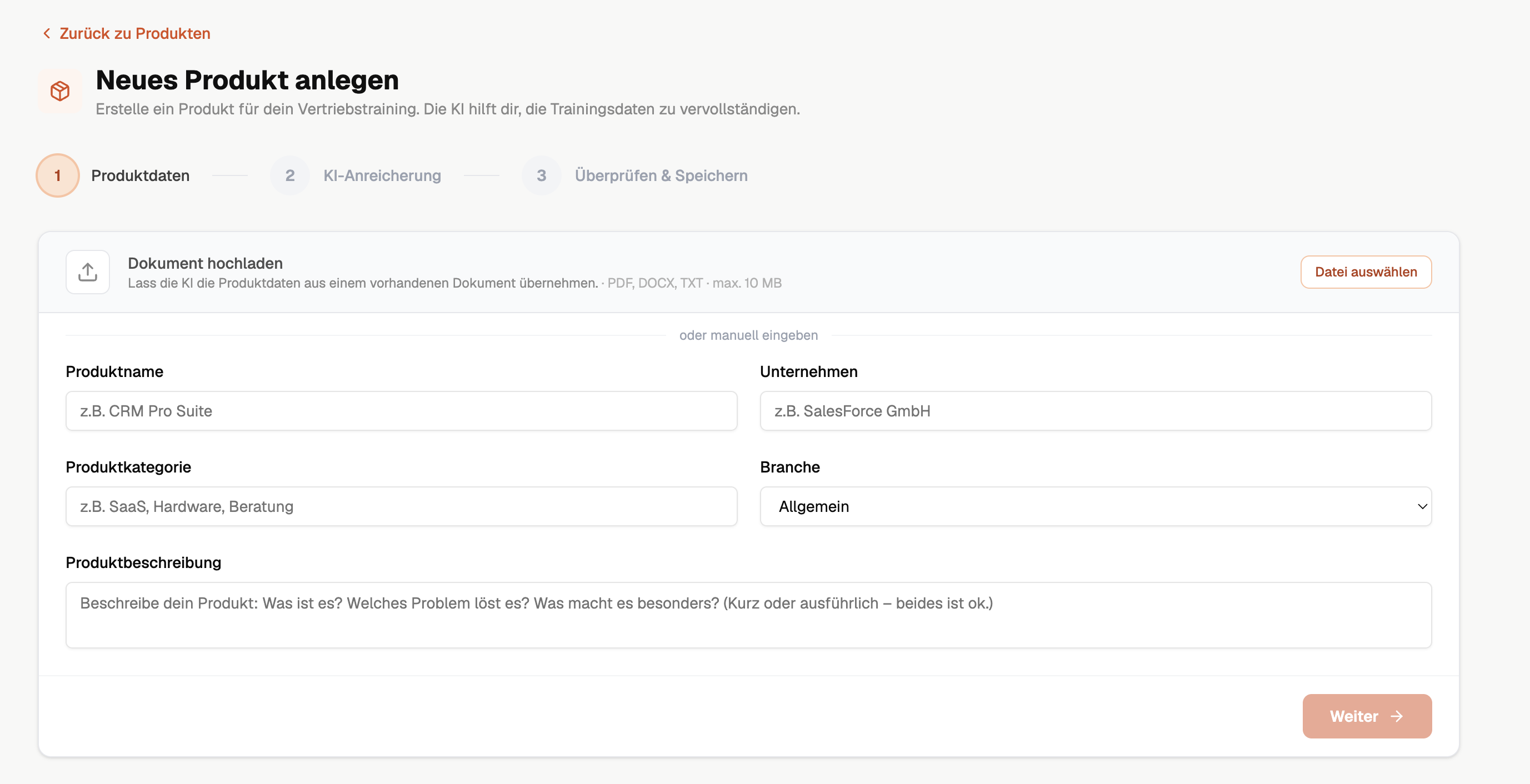This screenshot has height=784, width=1530.
Task: Click the oder manuell eingeben divider text
Action: pyautogui.click(x=748, y=335)
